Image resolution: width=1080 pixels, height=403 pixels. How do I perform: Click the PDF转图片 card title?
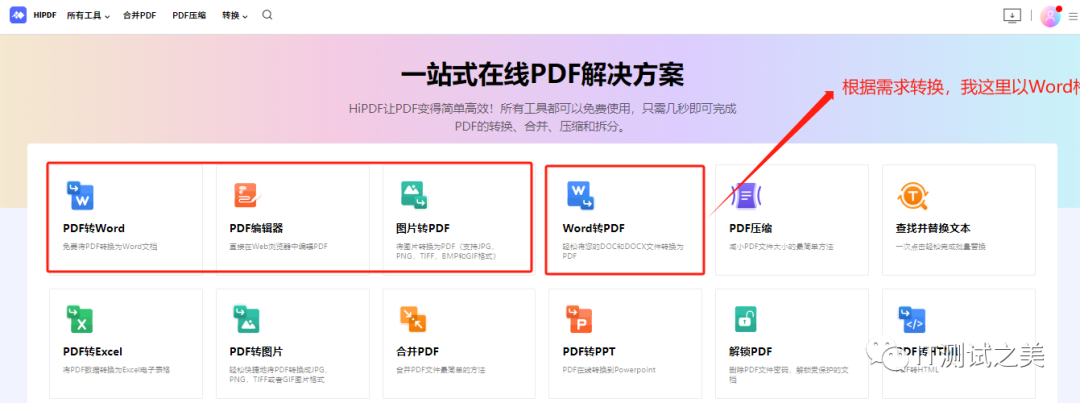[x=256, y=352]
